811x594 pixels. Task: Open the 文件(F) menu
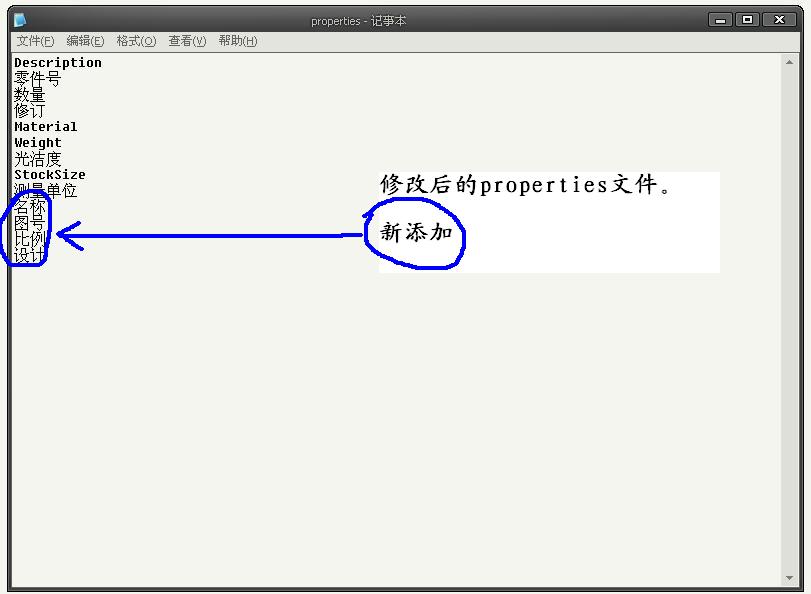[x=35, y=41]
